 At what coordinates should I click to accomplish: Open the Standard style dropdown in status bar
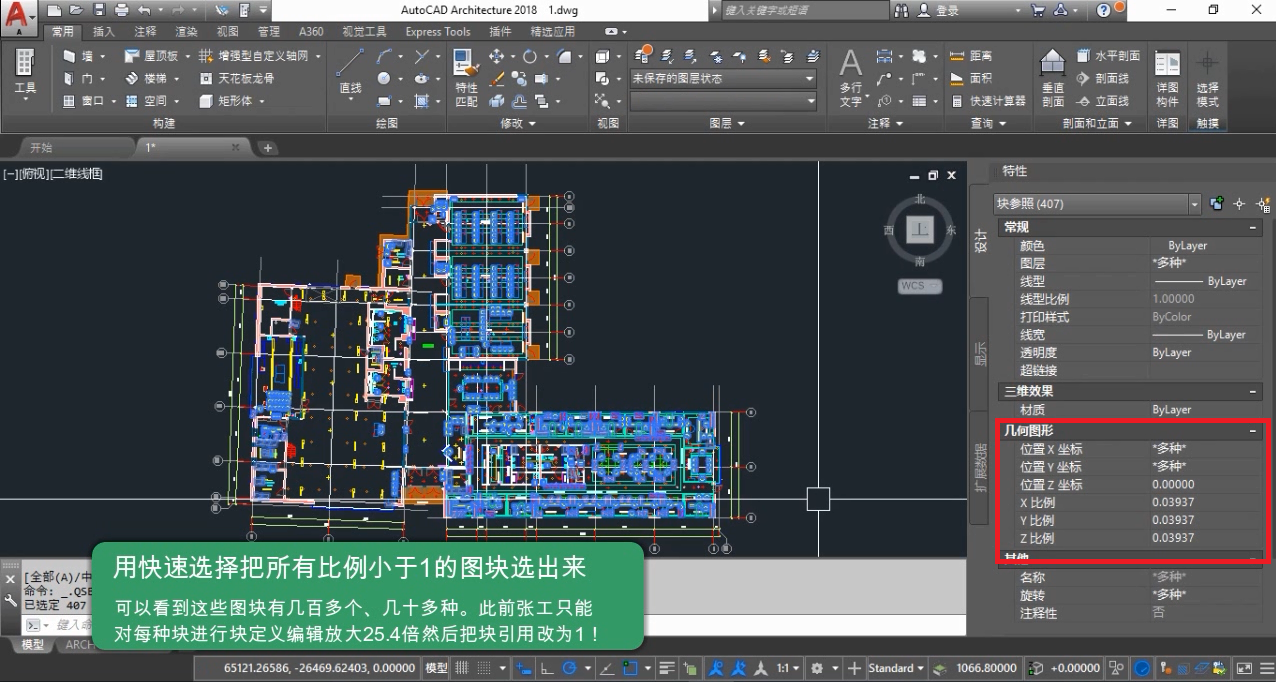(x=898, y=668)
